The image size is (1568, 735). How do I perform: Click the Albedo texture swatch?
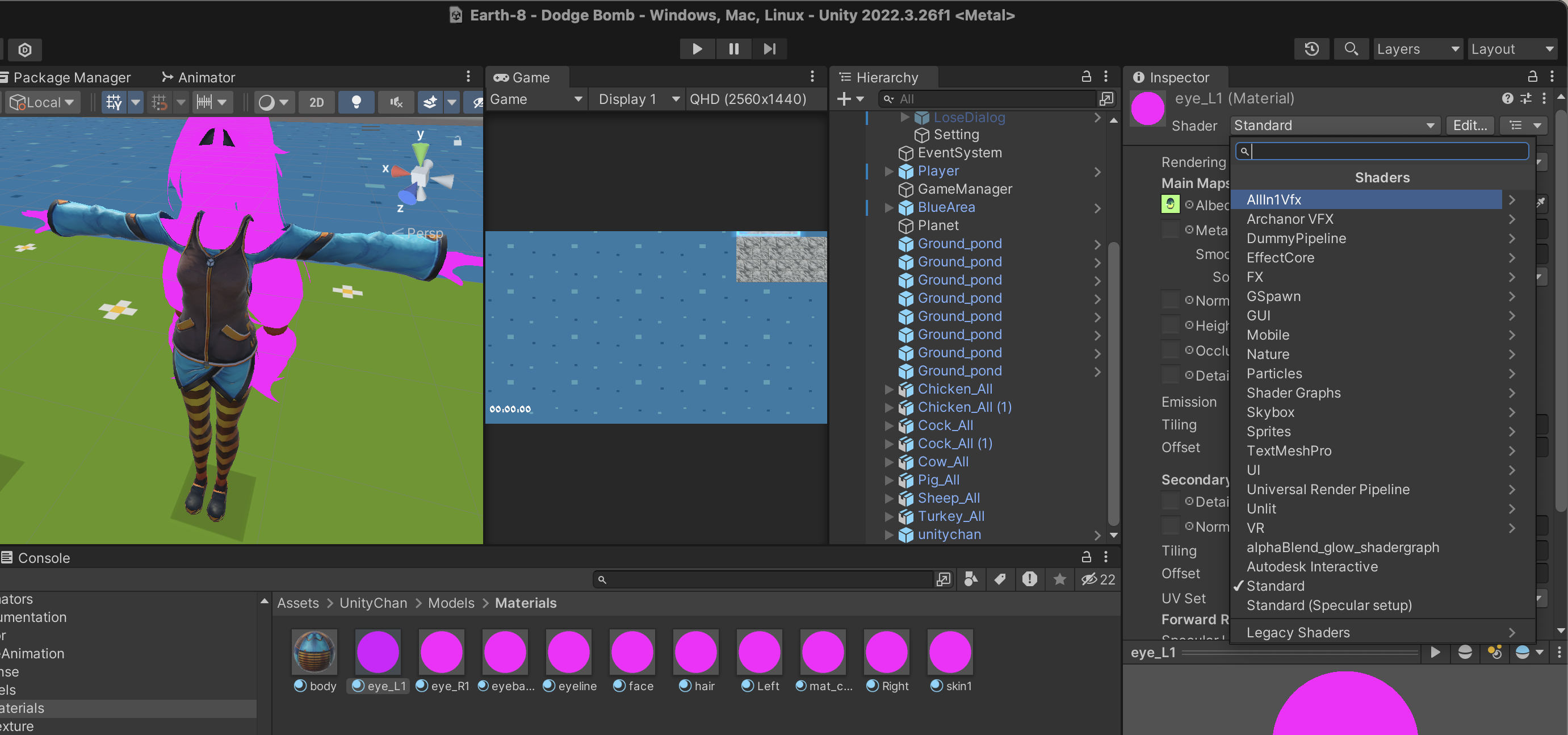point(1170,204)
